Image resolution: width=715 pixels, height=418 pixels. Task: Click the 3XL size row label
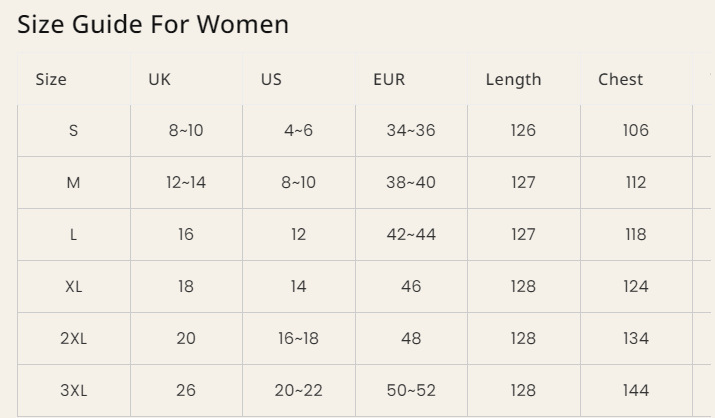[x=73, y=391]
